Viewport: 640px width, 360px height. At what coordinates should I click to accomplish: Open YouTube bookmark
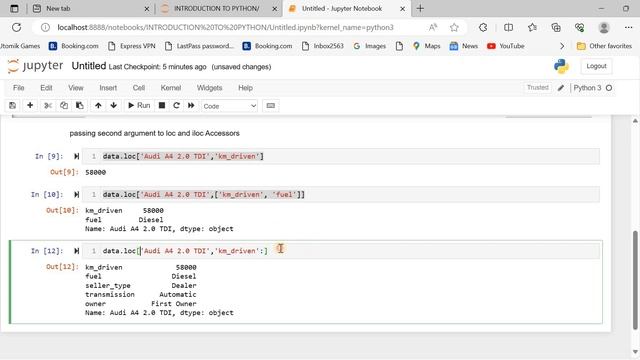pyautogui.click(x=506, y=46)
